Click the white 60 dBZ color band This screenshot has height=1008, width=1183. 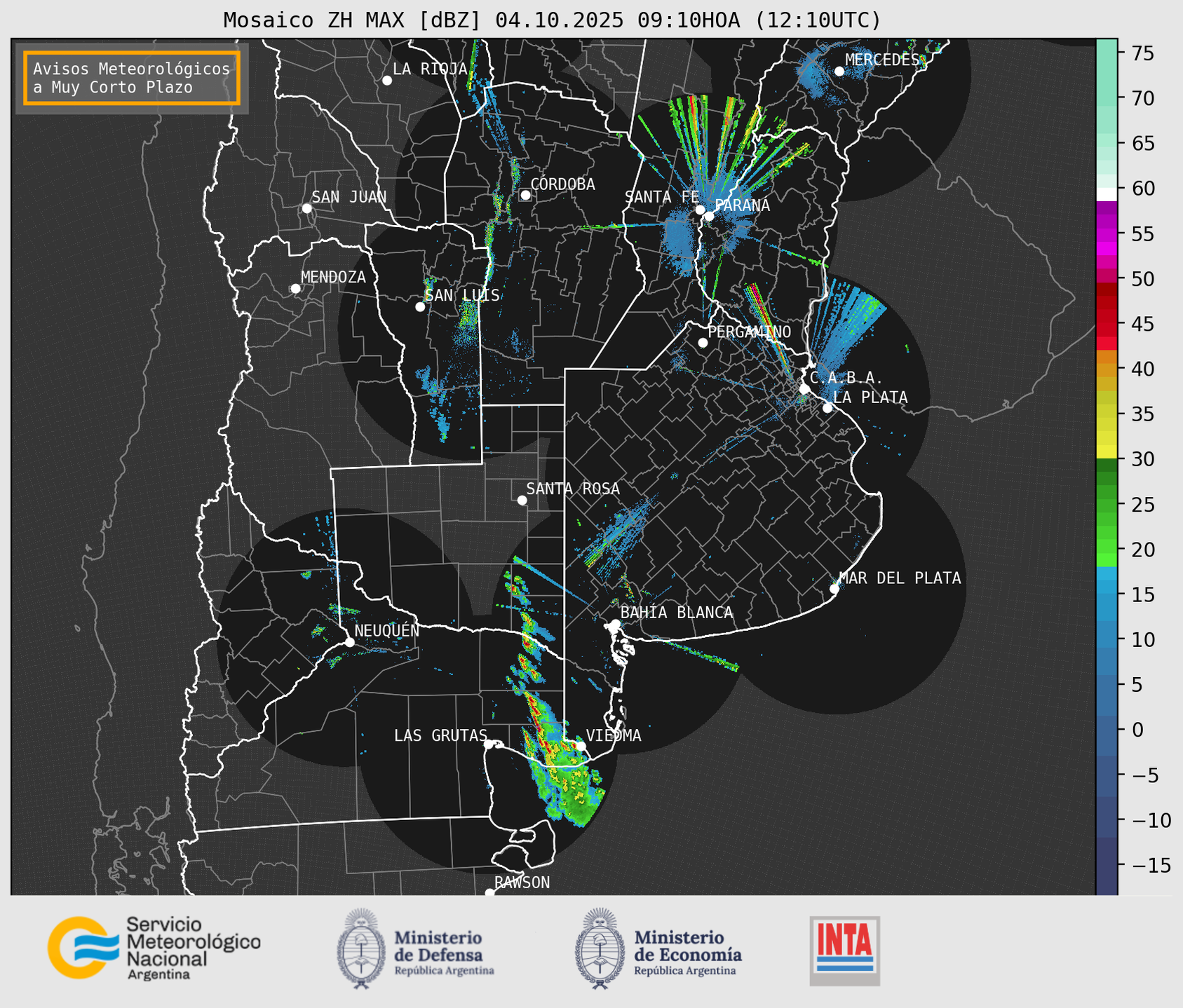(1106, 193)
